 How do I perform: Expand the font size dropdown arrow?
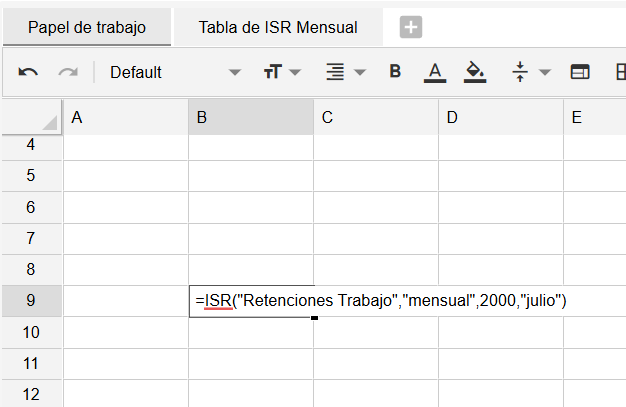click(296, 72)
